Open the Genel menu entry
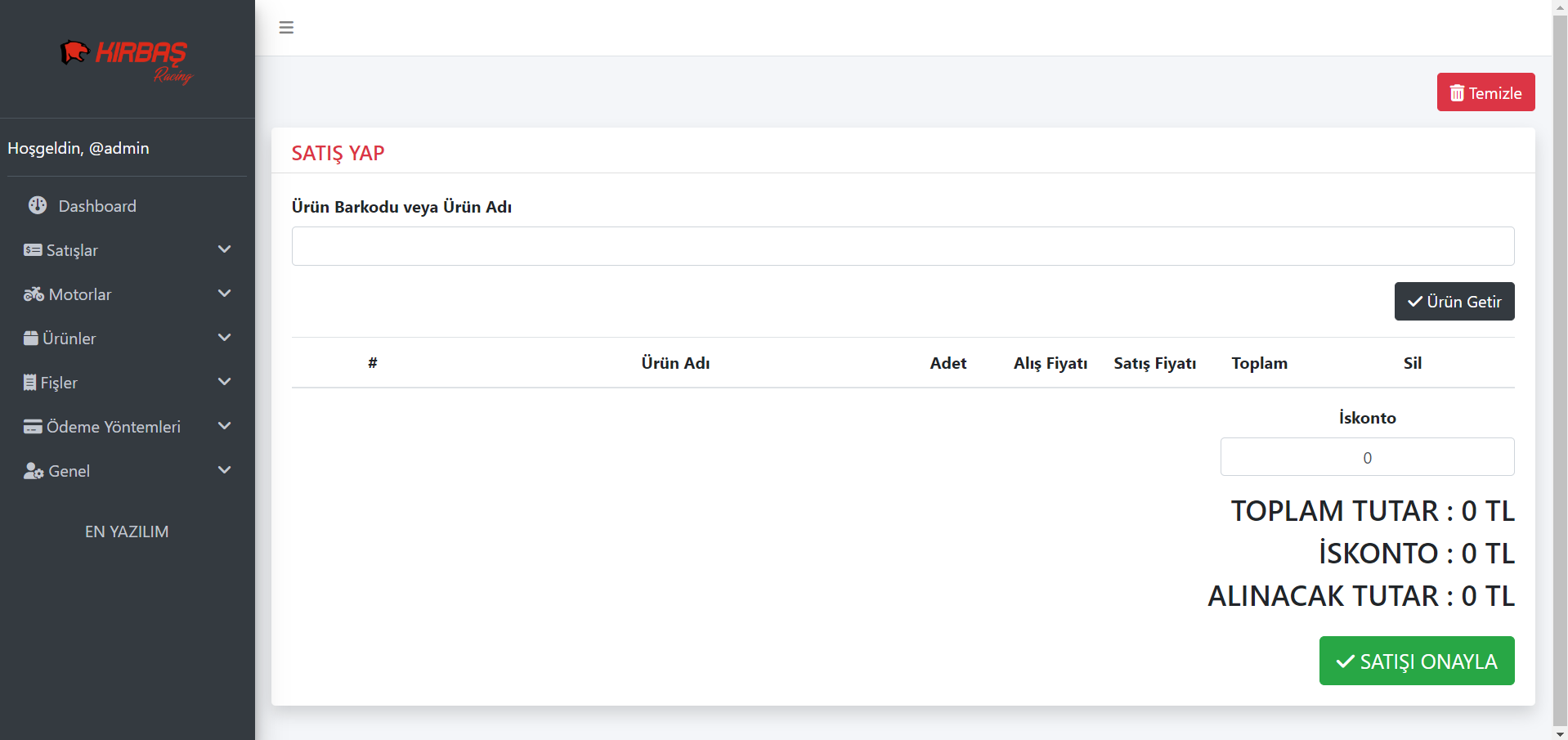The width and height of the screenshot is (1568, 740). coord(69,471)
